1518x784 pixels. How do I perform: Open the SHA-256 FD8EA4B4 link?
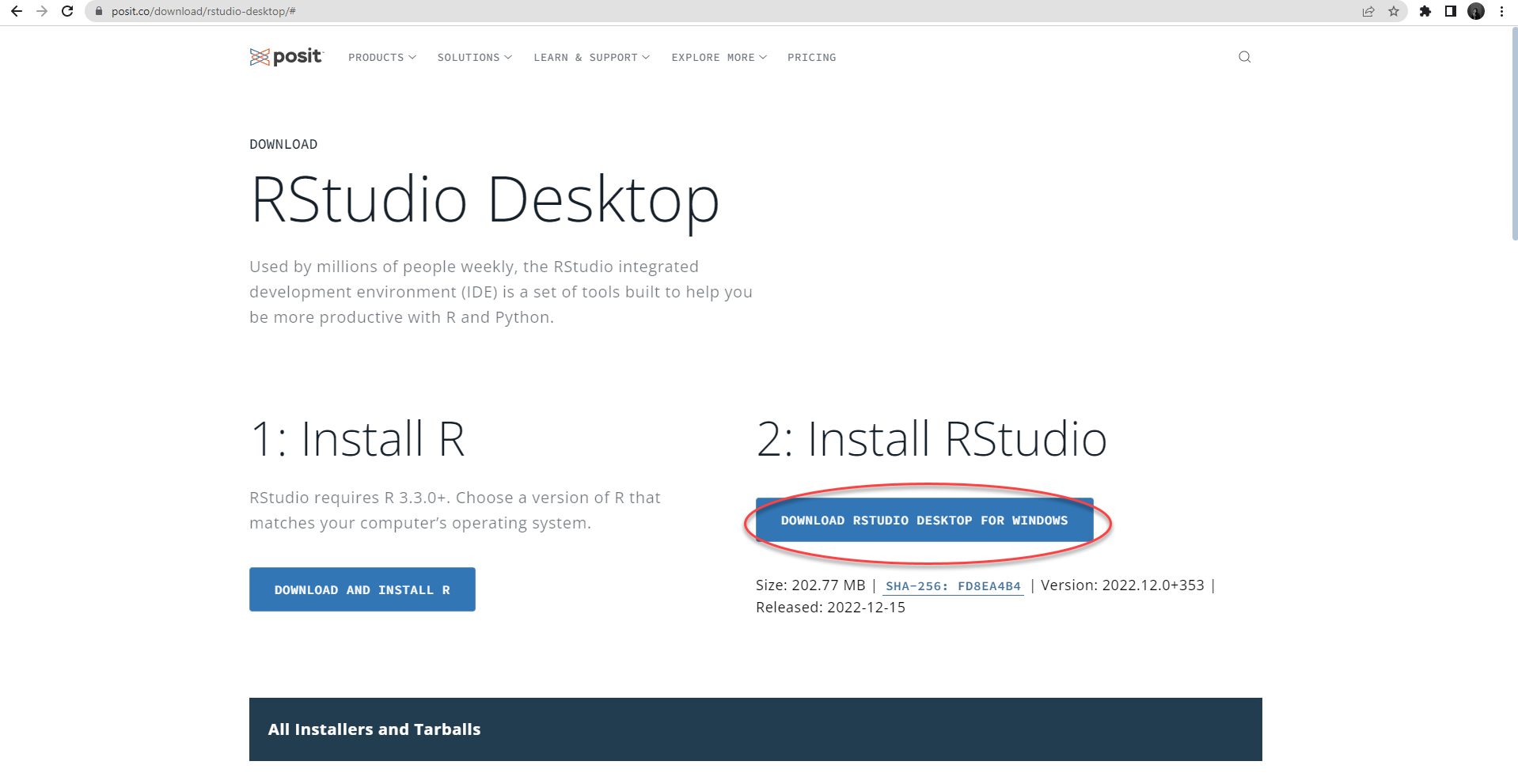pos(953,586)
